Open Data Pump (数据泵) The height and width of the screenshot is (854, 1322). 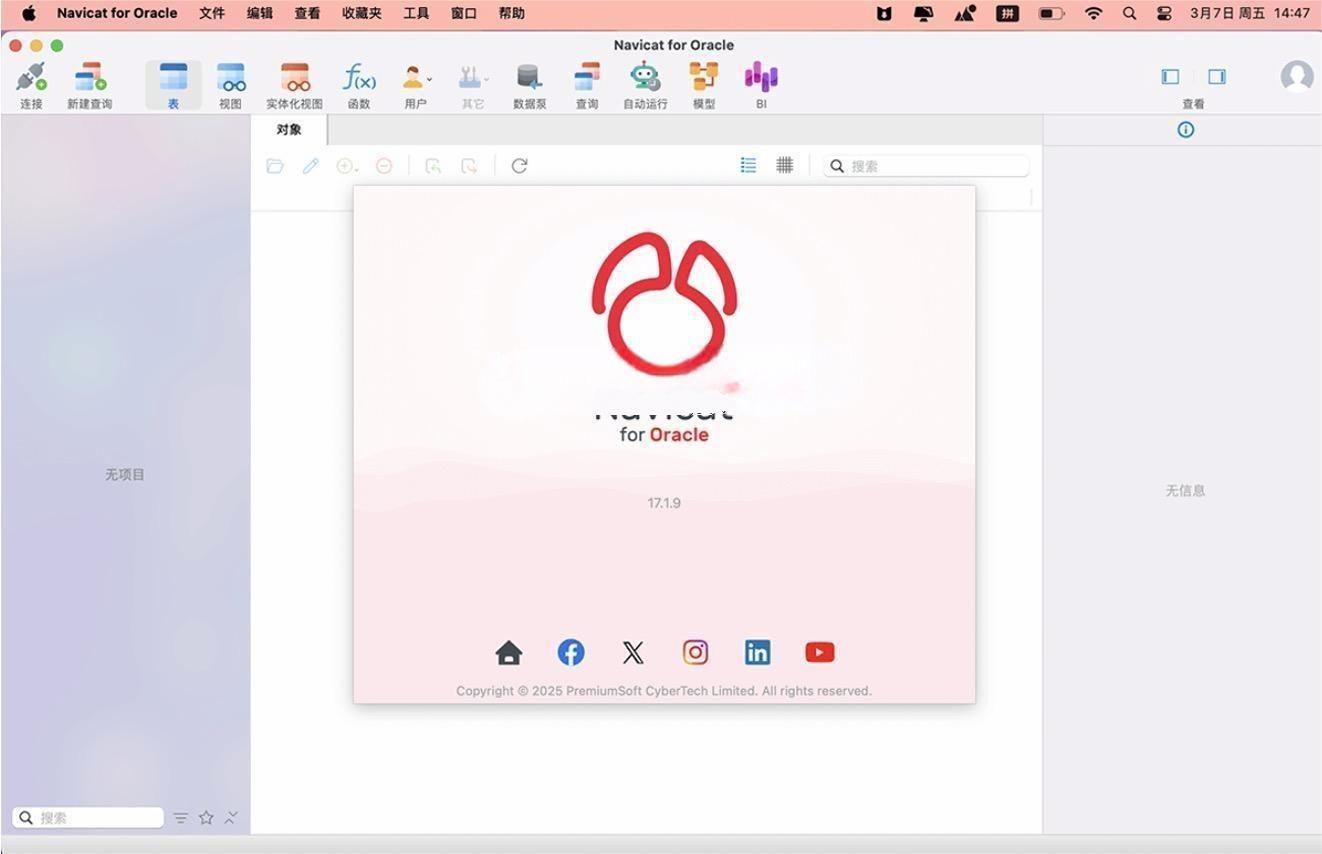[529, 85]
